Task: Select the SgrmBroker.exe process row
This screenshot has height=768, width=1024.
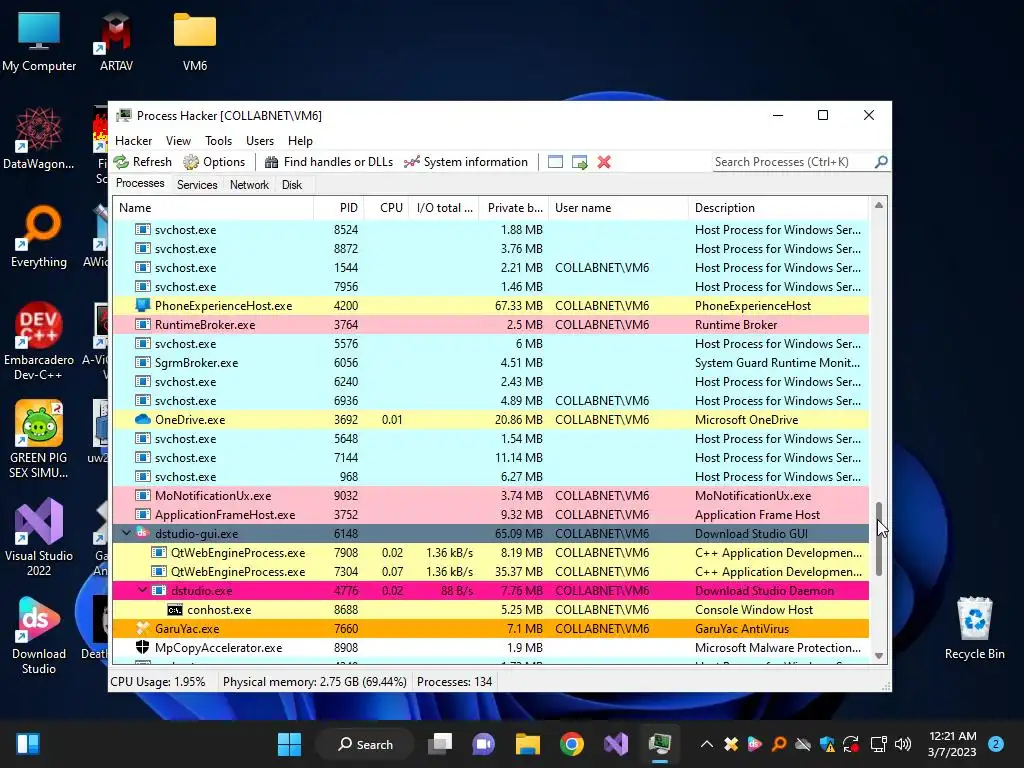Action: coord(490,362)
